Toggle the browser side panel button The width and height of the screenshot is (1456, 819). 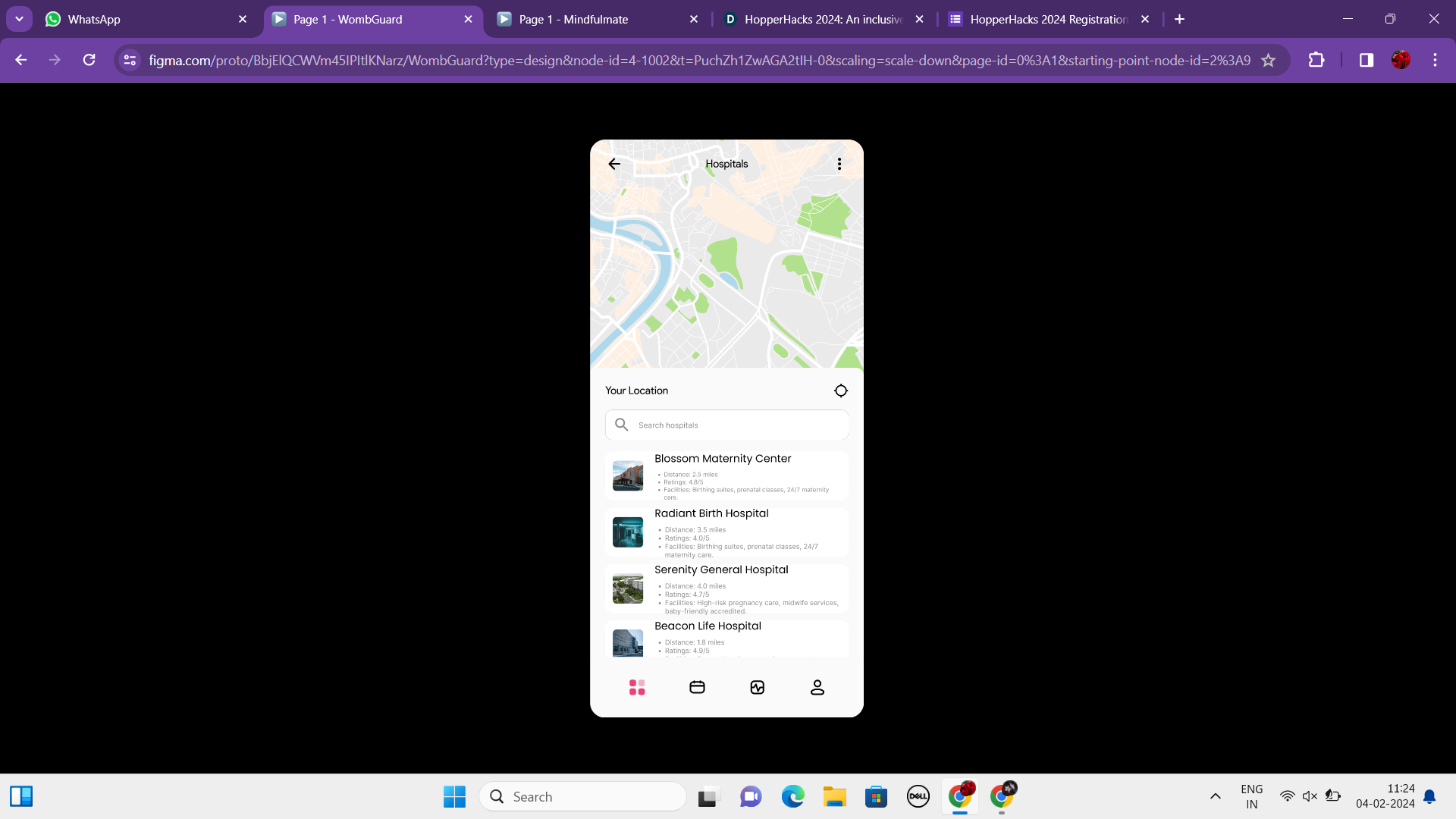click(1367, 60)
